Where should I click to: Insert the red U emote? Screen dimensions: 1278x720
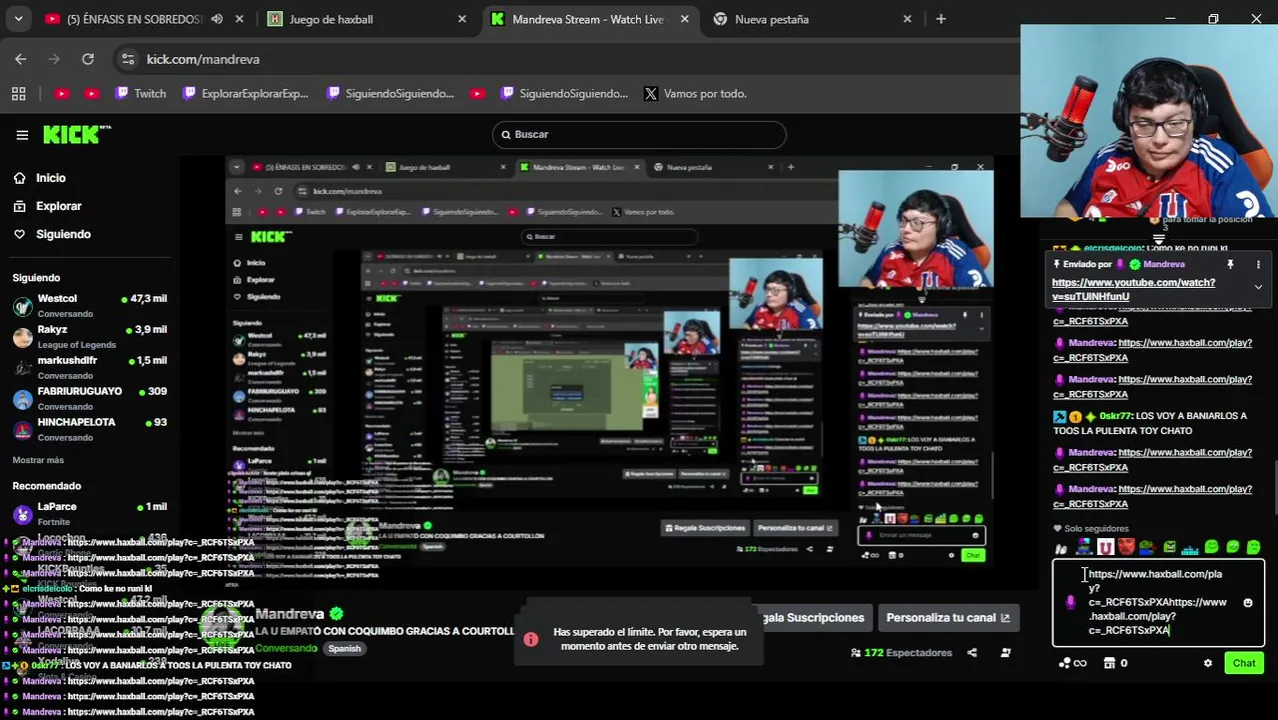pos(1105,547)
